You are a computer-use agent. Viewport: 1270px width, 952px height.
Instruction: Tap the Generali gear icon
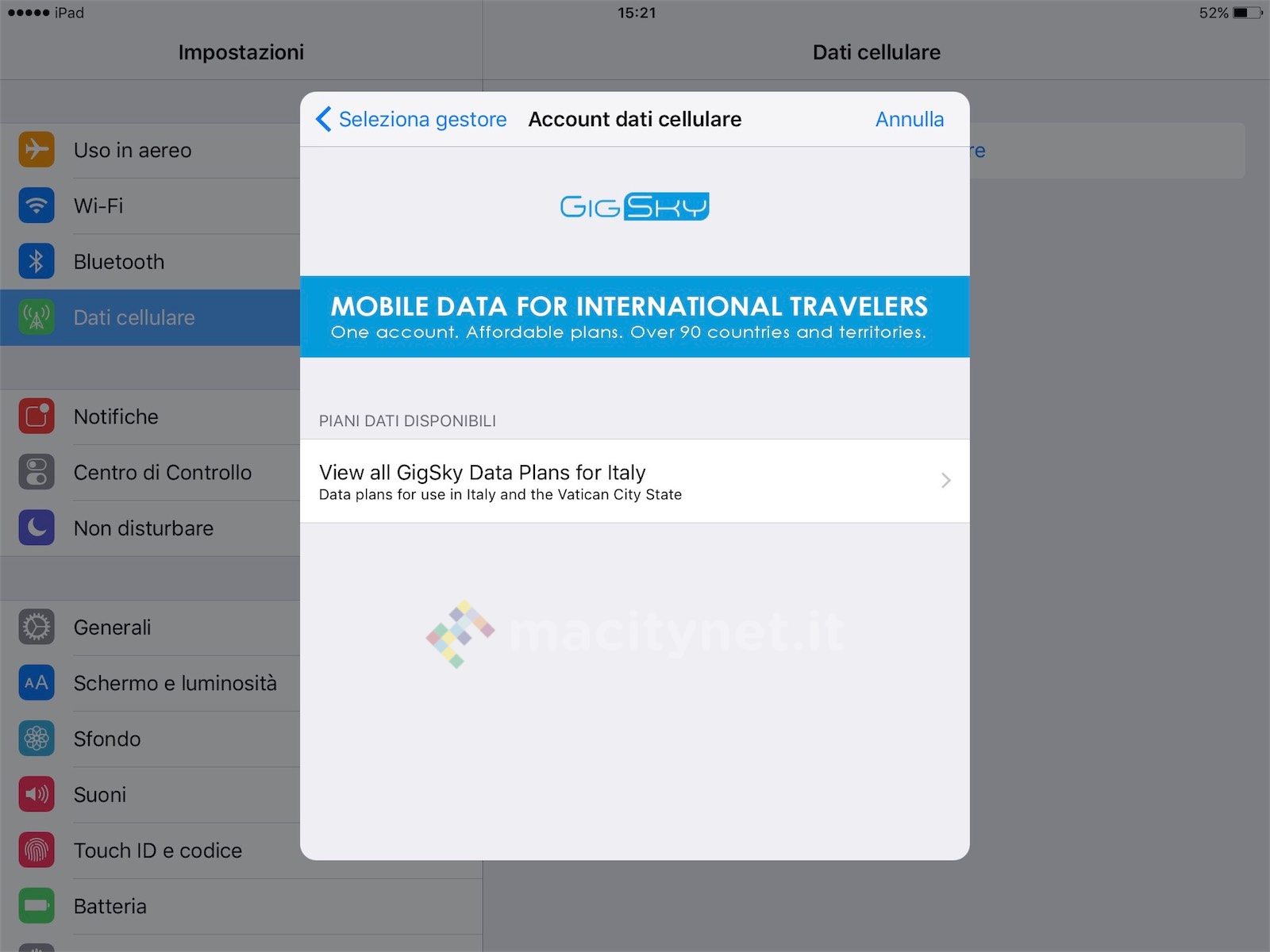point(37,627)
